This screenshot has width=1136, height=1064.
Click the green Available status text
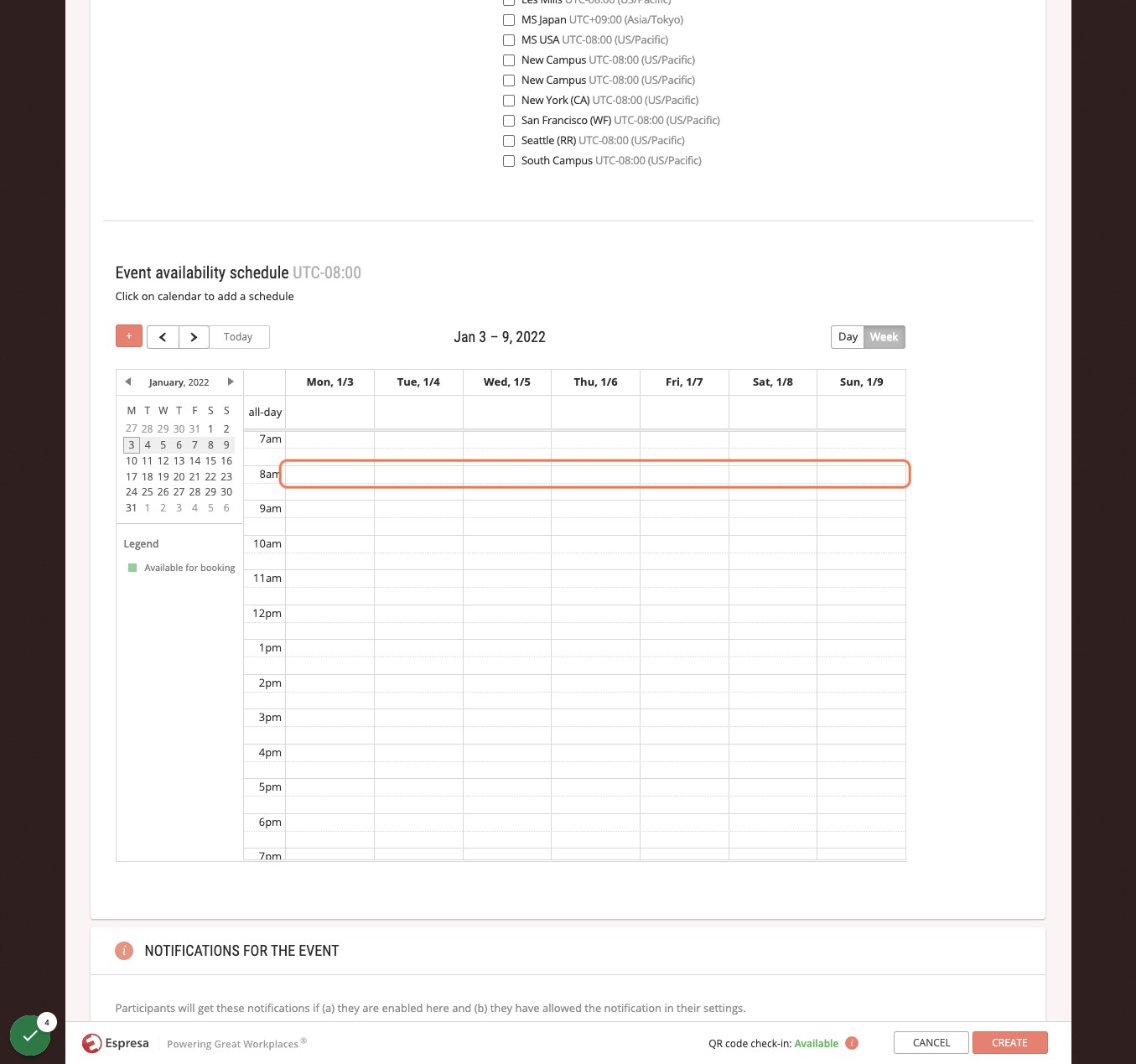(817, 1044)
